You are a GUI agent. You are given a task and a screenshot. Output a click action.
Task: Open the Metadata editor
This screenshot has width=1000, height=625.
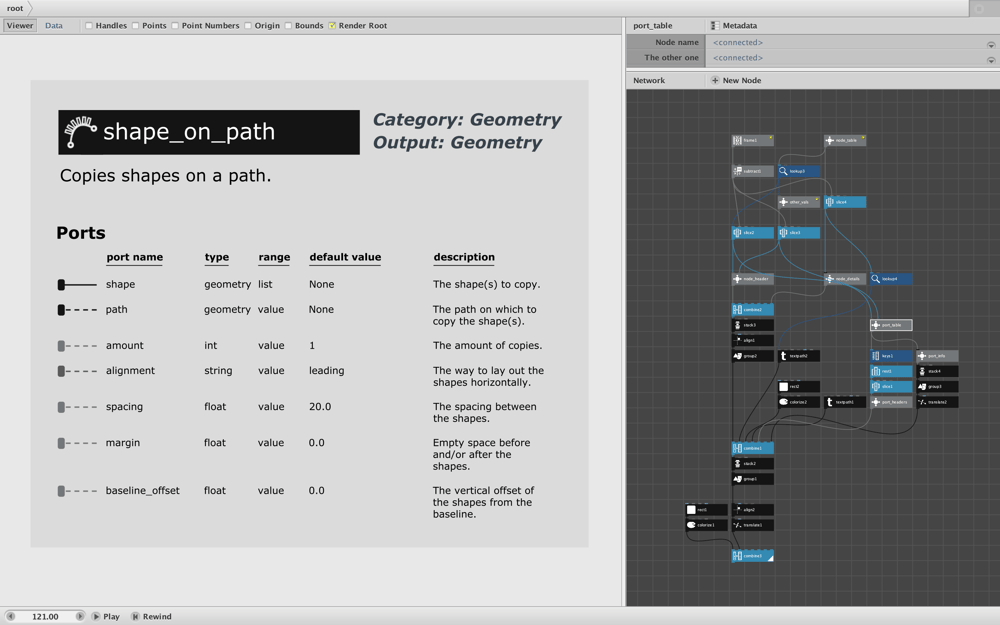click(x=734, y=26)
